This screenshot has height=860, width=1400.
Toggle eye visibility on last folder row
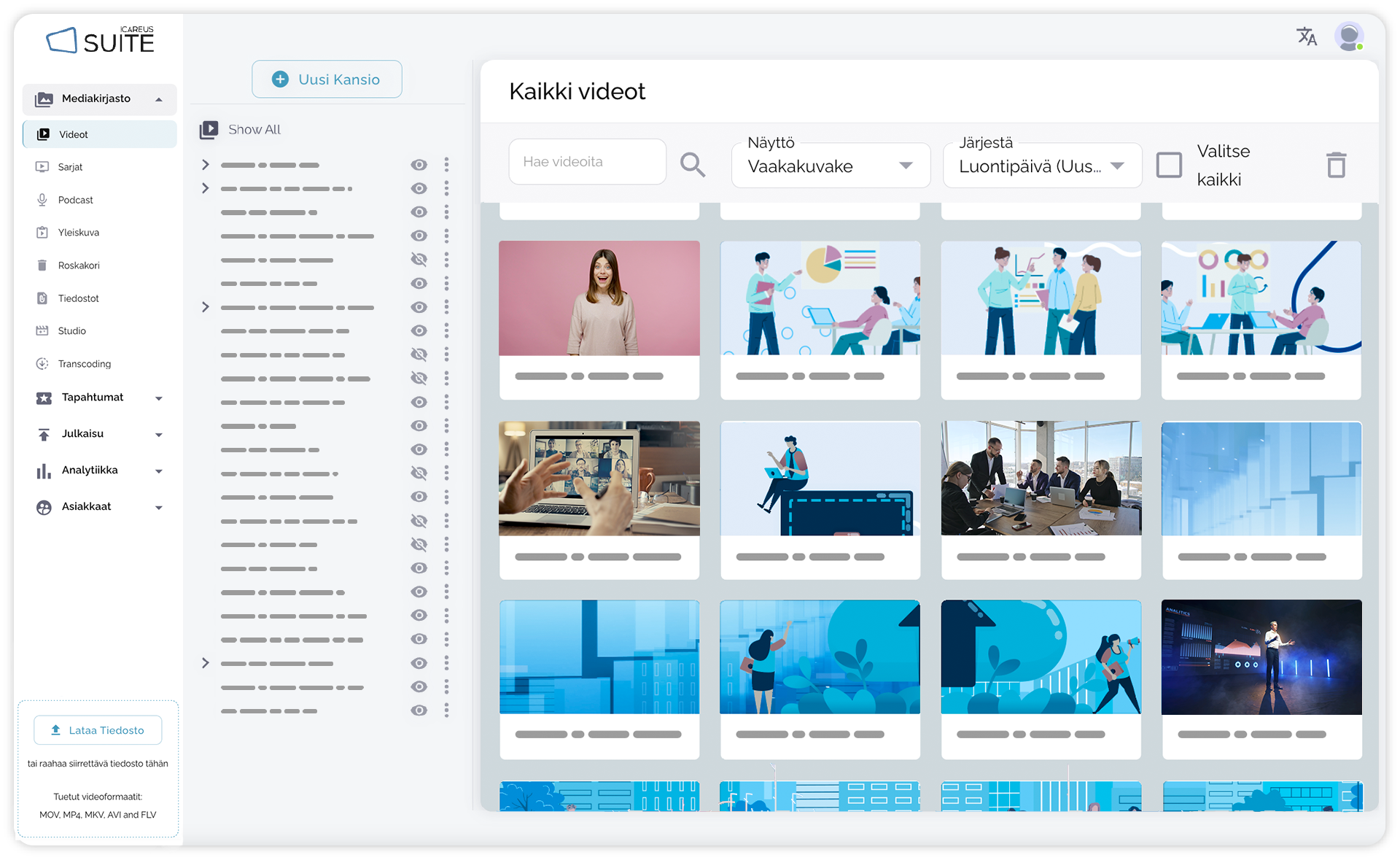(x=419, y=710)
